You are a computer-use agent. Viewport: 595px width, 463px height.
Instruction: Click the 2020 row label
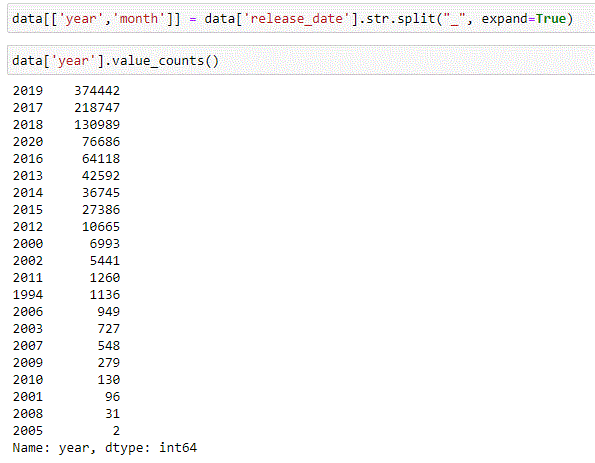pyautogui.click(x=28, y=142)
